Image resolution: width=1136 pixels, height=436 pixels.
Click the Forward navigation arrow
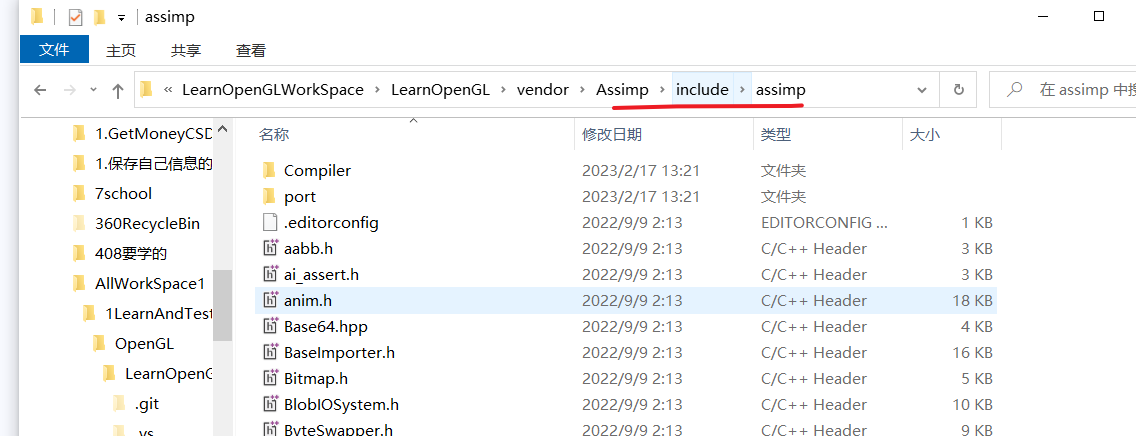pos(70,90)
